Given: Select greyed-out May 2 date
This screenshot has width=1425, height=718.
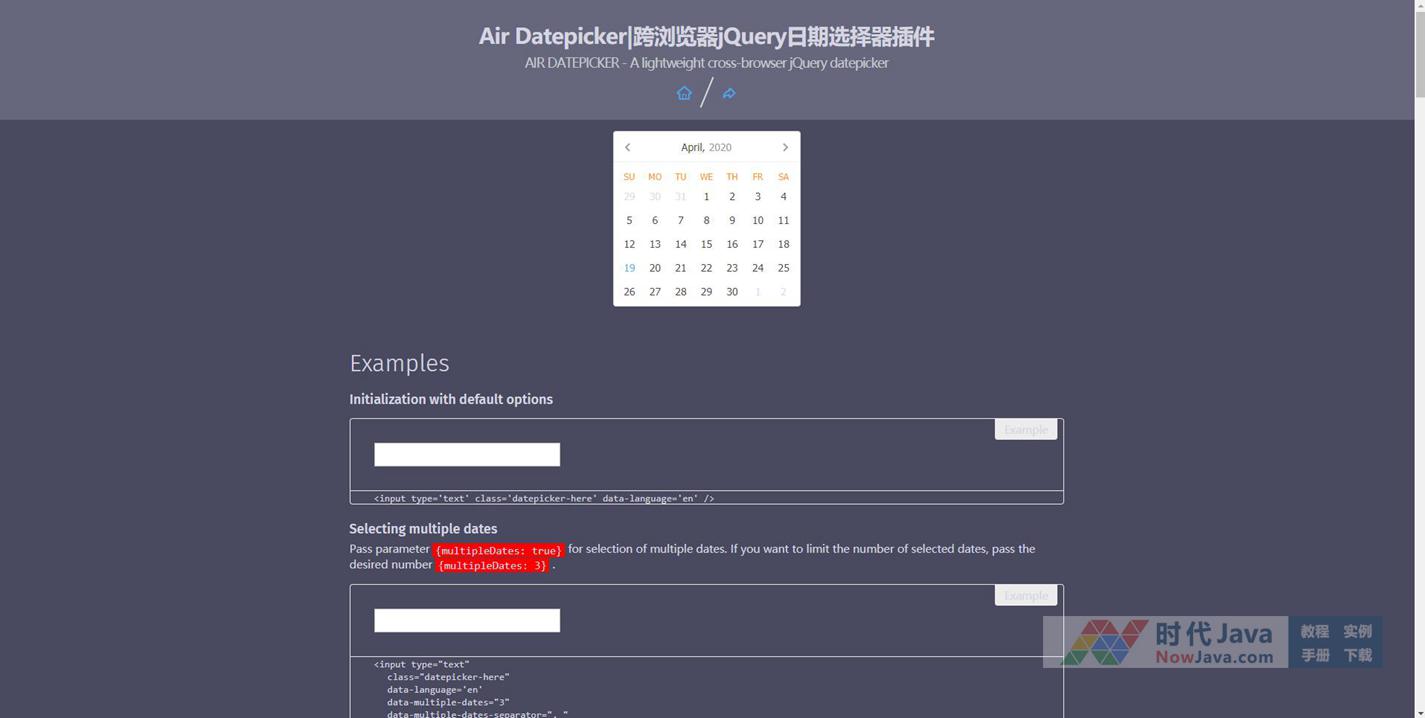Looking at the screenshot, I should pyautogui.click(x=783, y=292).
